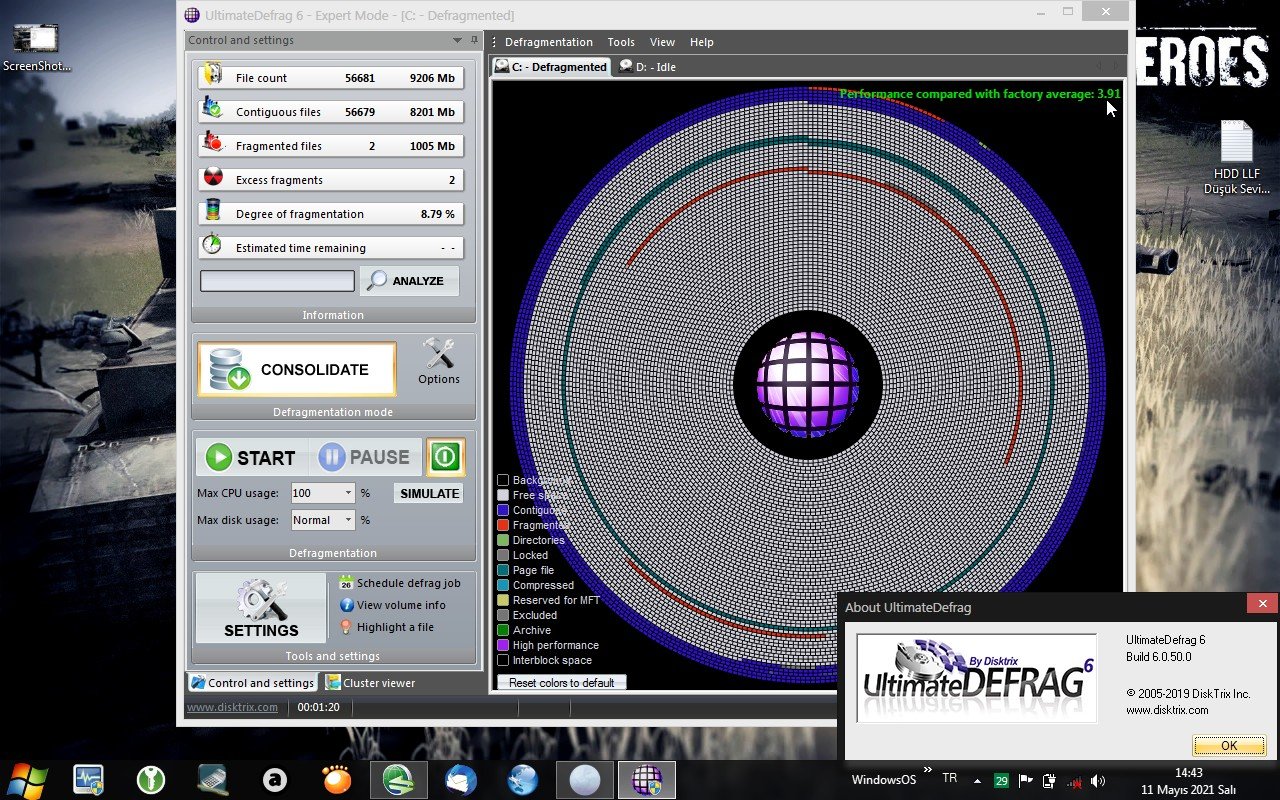Open the resource monitor taskbar icon next to Start
Screen dimensions: 1280x800
pyautogui.click(x=88, y=780)
